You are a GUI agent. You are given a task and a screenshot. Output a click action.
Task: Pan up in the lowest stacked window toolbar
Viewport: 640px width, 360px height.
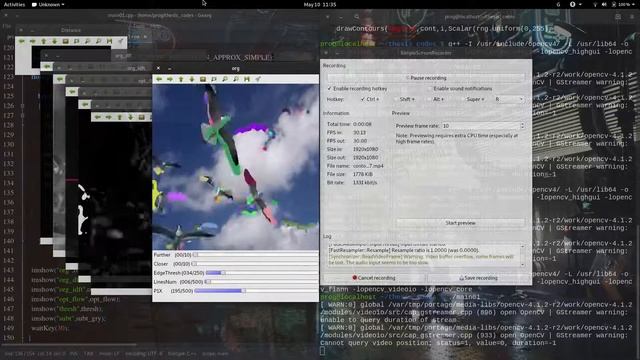(x=120, y=117)
